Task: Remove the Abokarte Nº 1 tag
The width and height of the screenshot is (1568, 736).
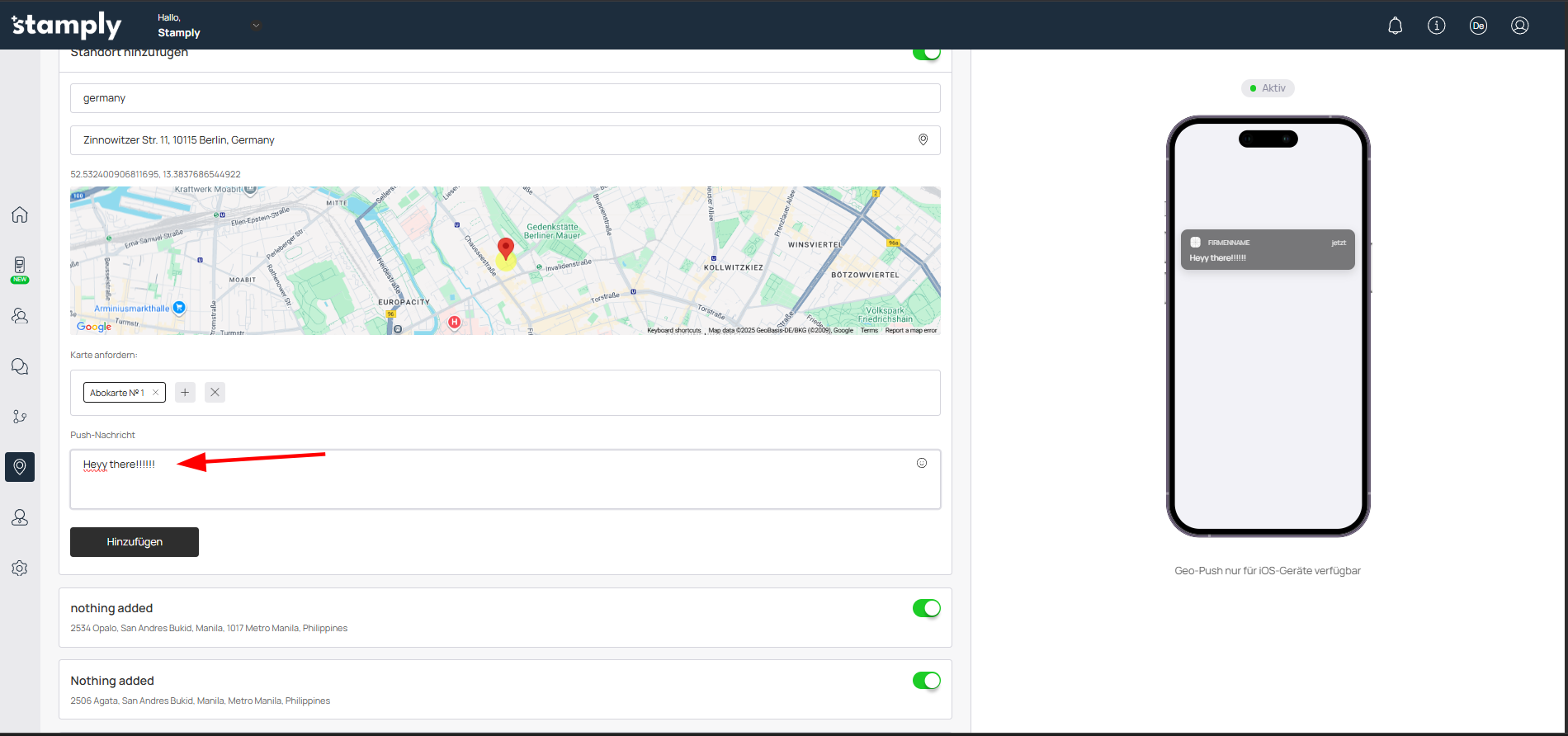Action: [155, 393]
